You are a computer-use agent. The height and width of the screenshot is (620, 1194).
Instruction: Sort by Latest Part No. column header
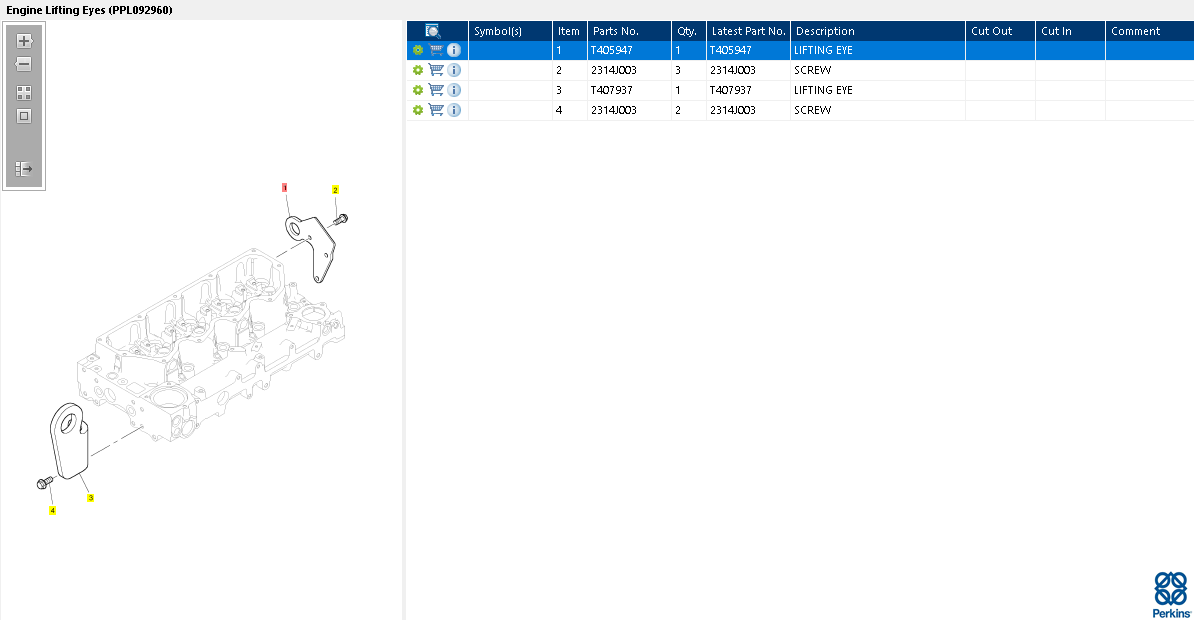click(x=749, y=31)
